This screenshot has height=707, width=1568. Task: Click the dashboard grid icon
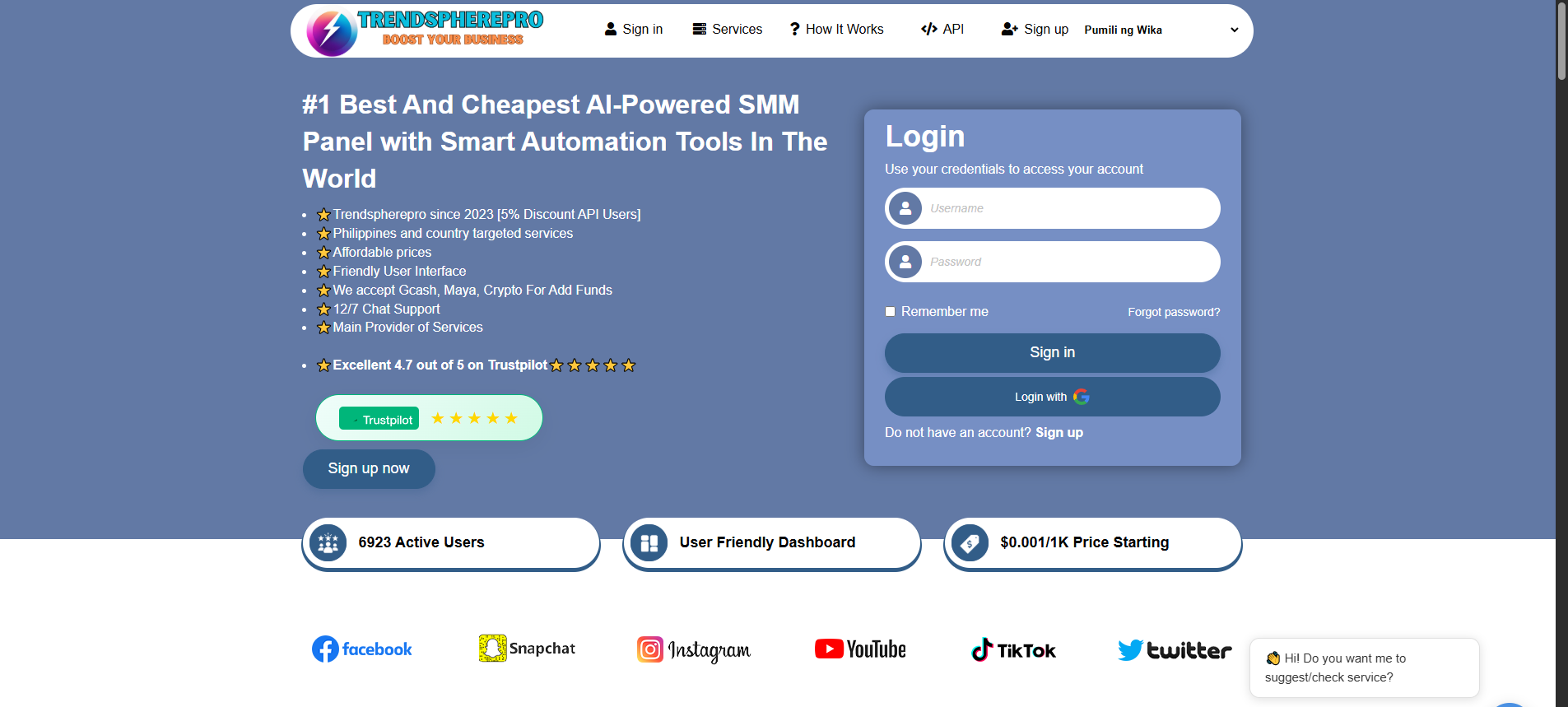point(649,543)
